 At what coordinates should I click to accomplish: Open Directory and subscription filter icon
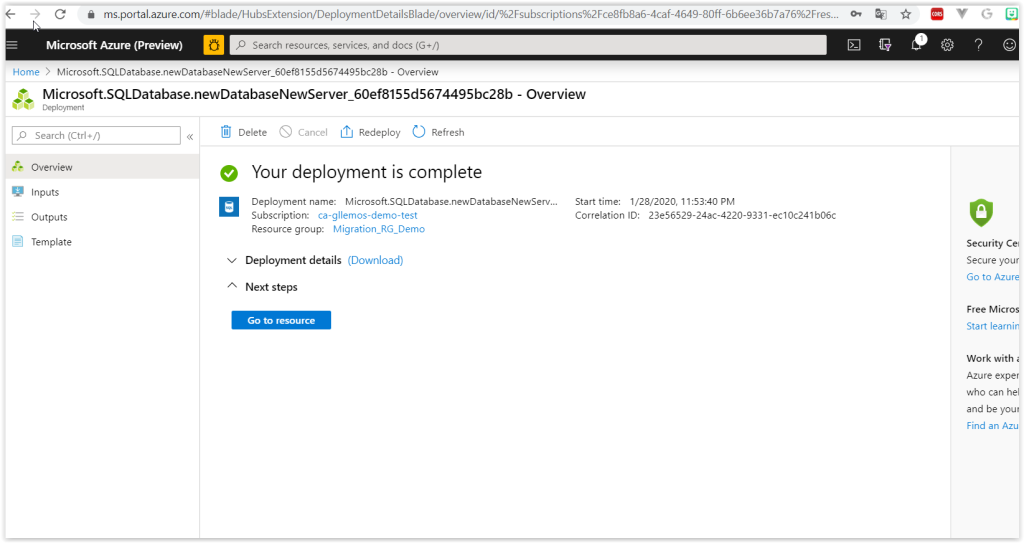tap(885, 45)
